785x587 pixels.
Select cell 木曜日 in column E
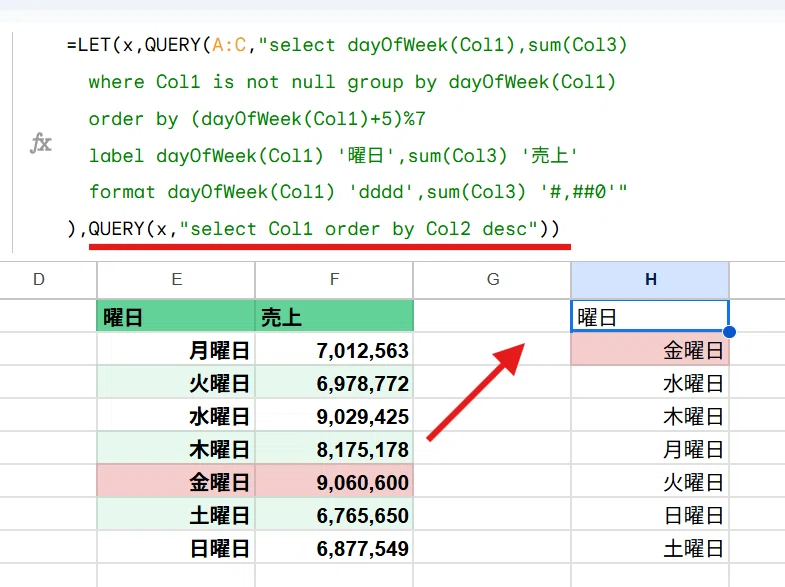click(x=176, y=448)
